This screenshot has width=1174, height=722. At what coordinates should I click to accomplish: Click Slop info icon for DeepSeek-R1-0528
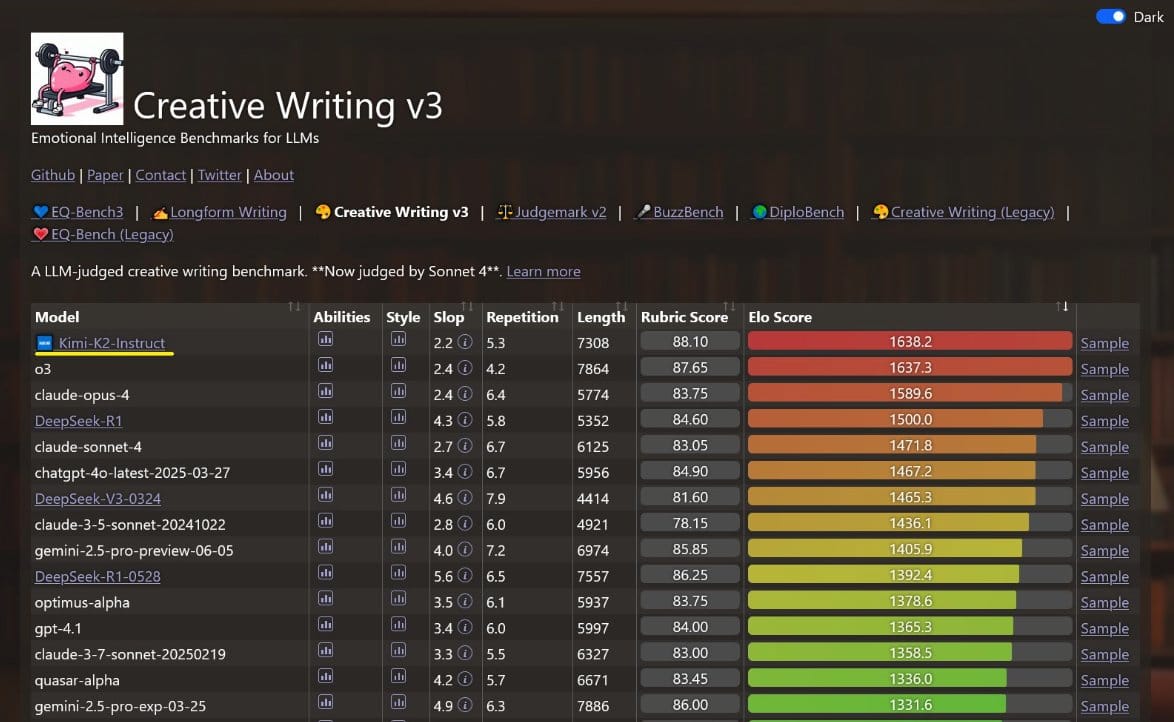(x=465, y=576)
